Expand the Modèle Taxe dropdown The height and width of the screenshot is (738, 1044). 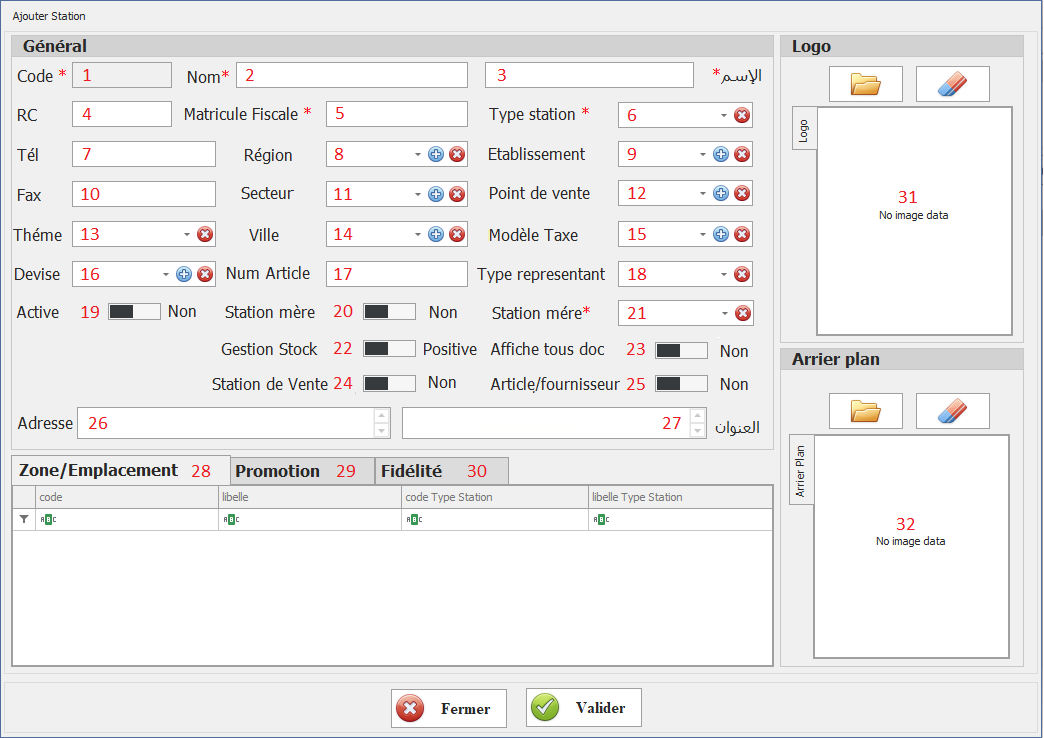pos(702,234)
